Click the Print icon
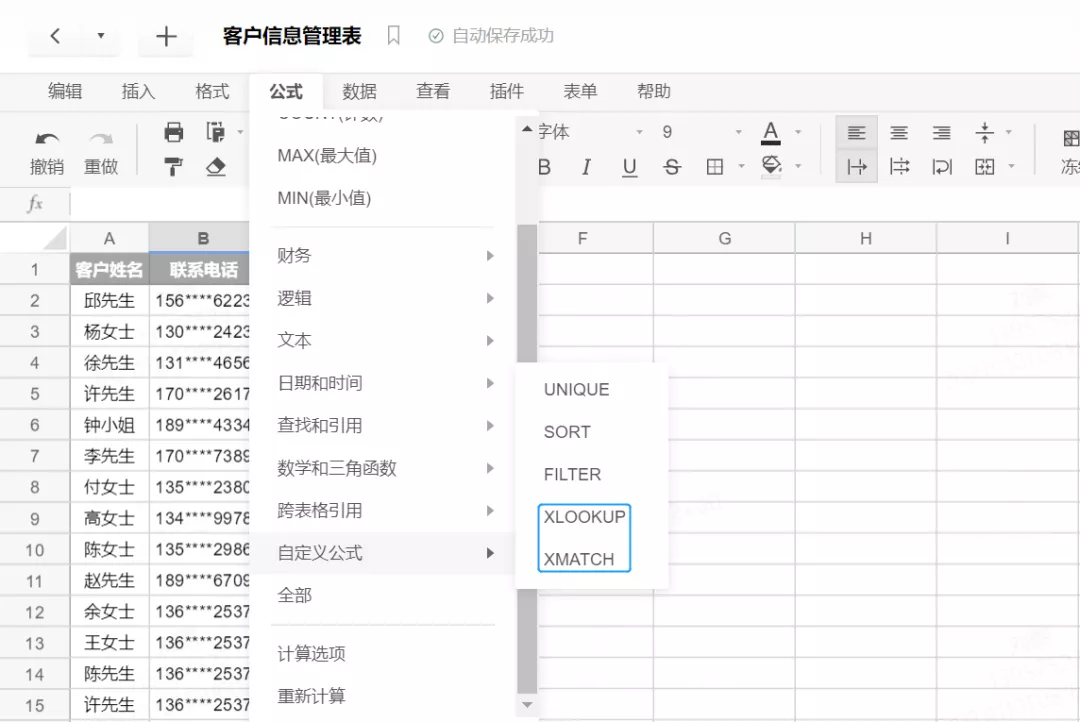This screenshot has height=722, width=1080. [x=171, y=131]
